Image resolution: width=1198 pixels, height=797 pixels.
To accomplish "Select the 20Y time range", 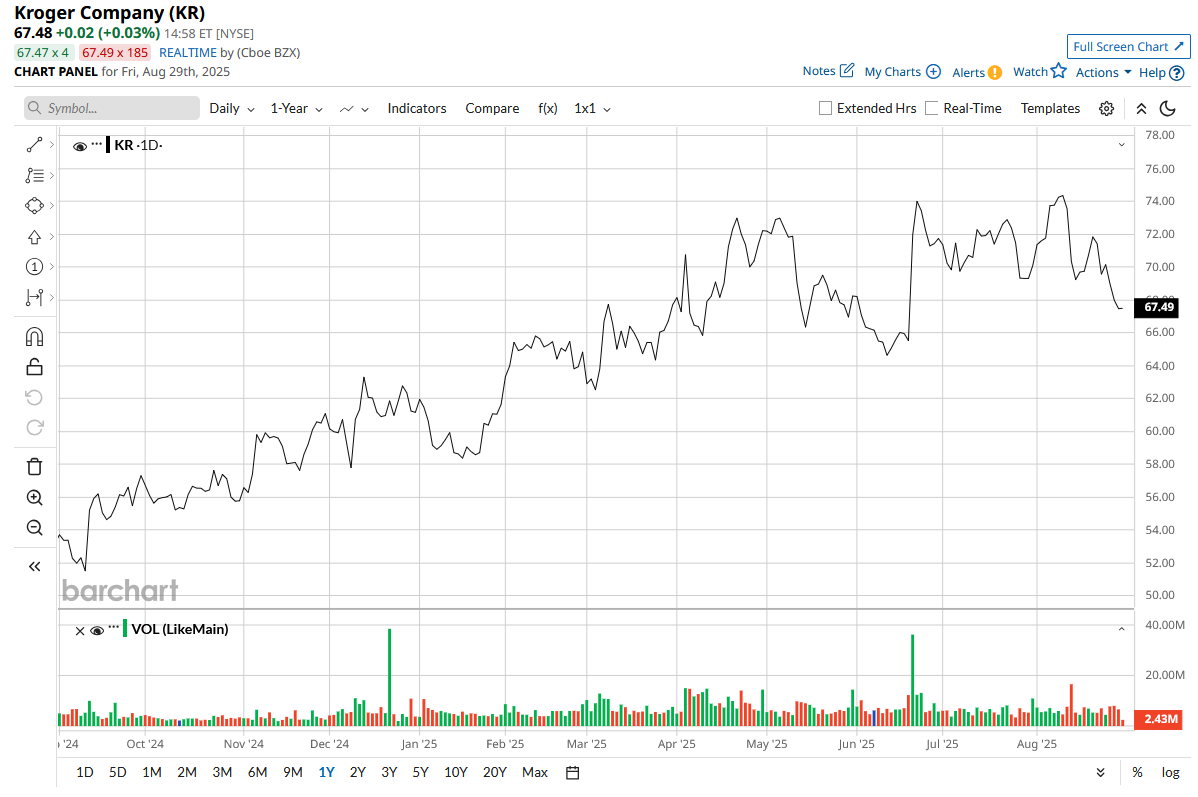I will click(494, 773).
